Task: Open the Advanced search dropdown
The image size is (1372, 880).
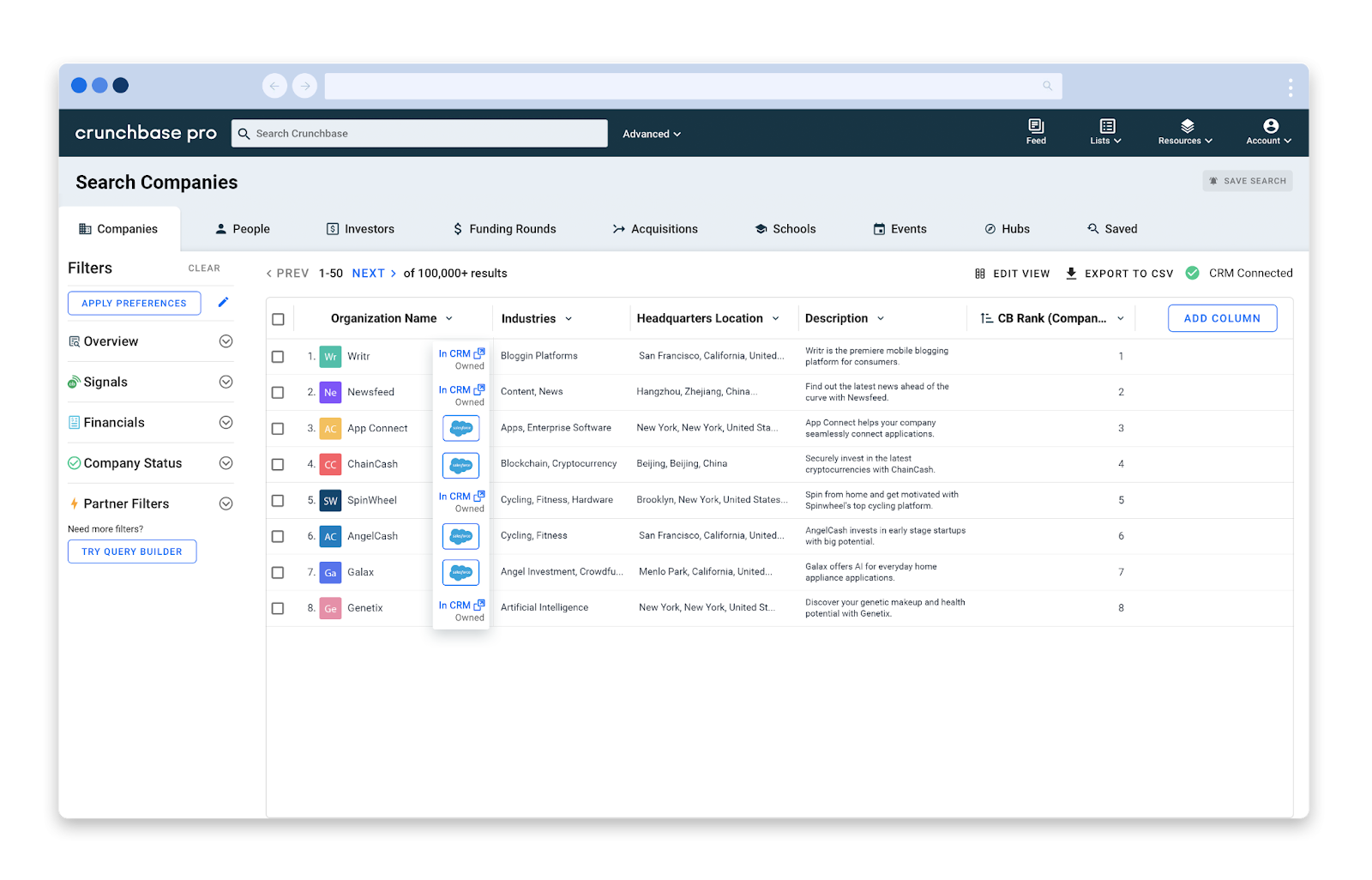Action: click(x=652, y=134)
